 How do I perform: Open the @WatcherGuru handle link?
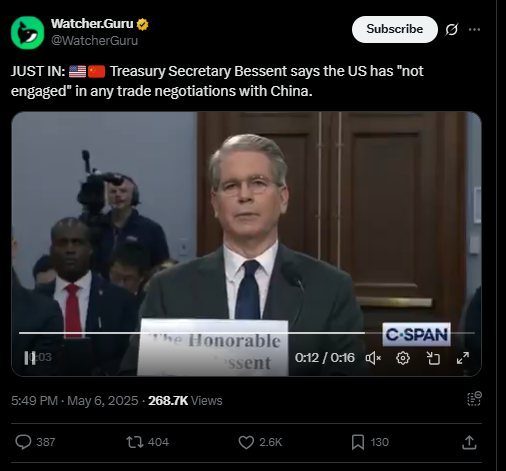pyautogui.click(x=94, y=40)
